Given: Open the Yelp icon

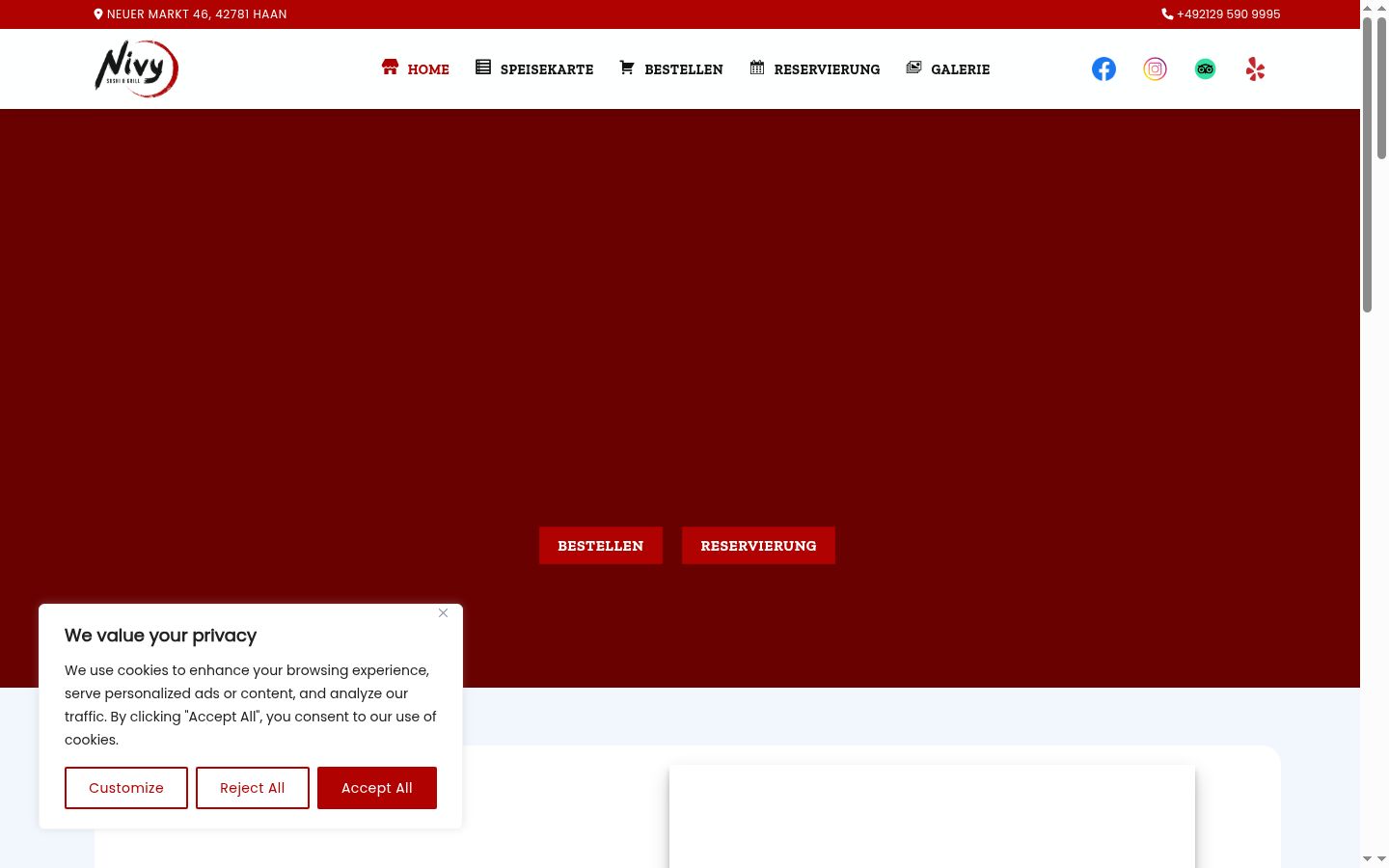Looking at the screenshot, I should pos(1255,68).
